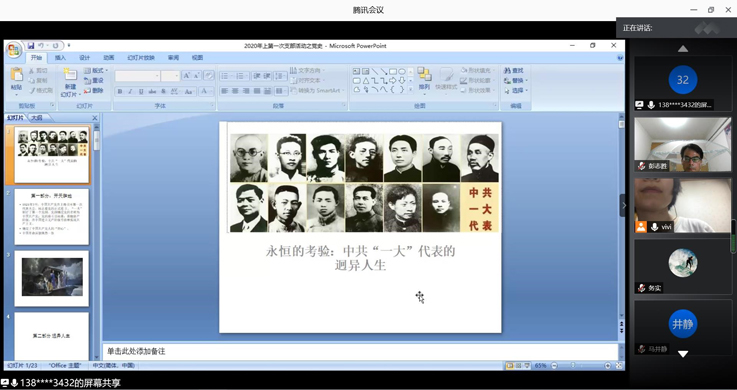Open the font name combo box
This screenshot has height=390, width=737.
click(x=137, y=76)
